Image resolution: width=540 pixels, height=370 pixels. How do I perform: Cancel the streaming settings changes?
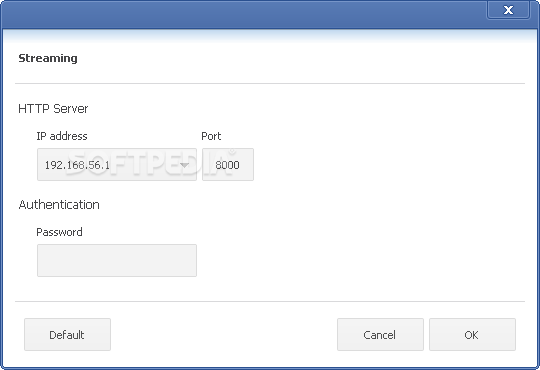tap(380, 335)
